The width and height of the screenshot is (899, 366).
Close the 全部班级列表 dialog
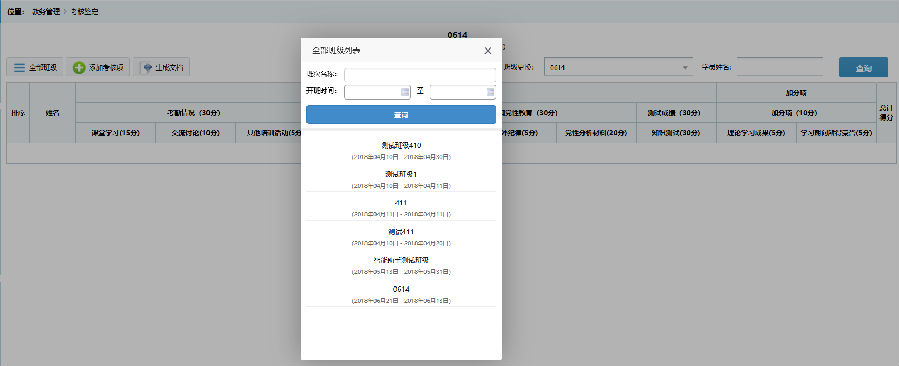(x=488, y=50)
